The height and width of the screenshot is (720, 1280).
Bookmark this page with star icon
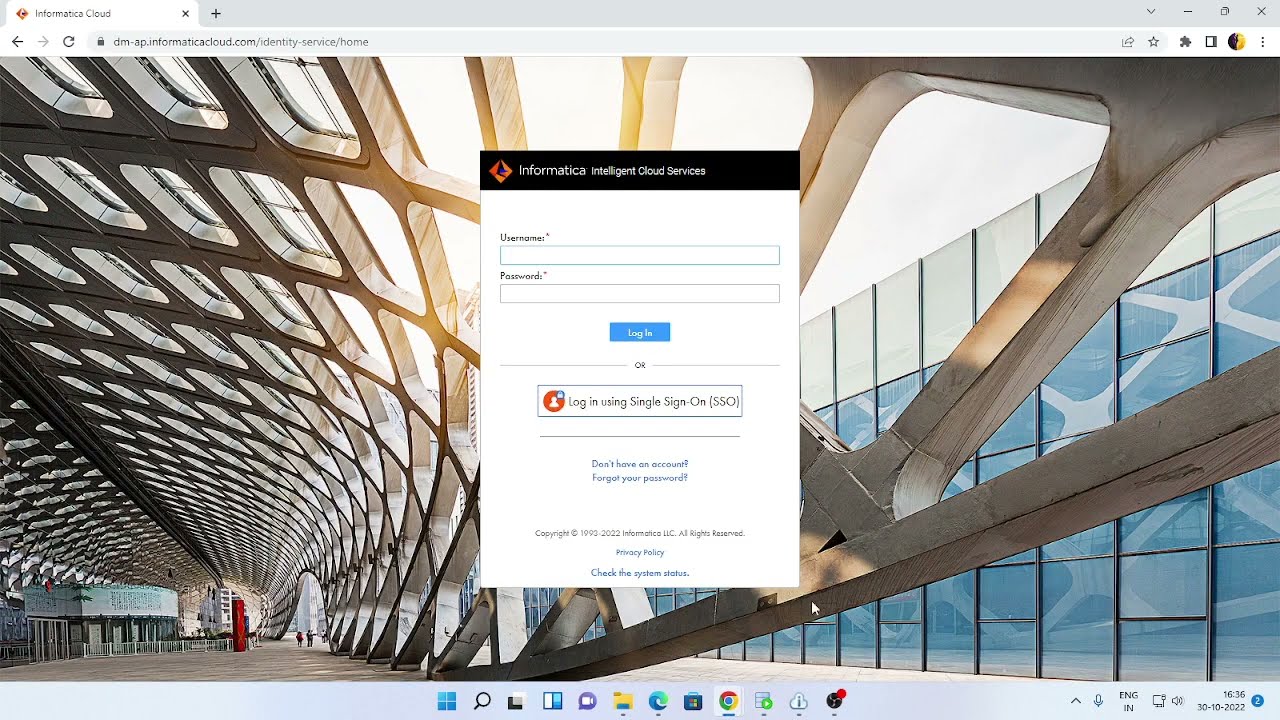1153,42
